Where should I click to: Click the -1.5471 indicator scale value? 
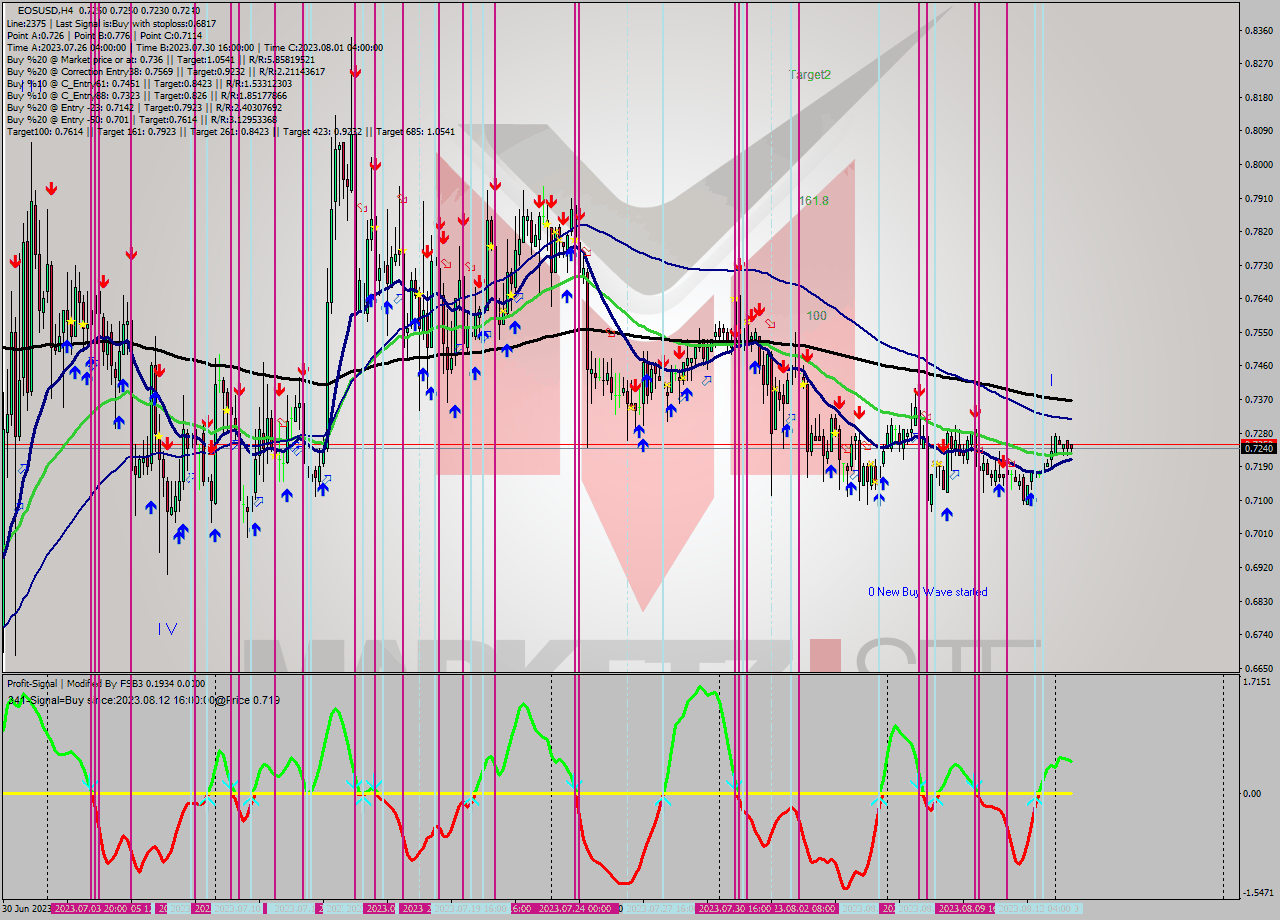[1256, 892]
